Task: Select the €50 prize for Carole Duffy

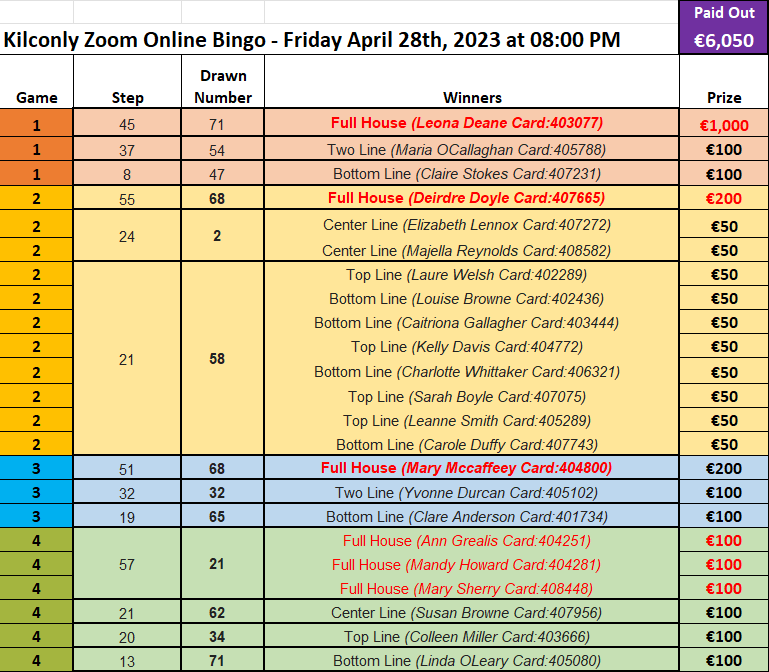Action: (x=724, y=444)
